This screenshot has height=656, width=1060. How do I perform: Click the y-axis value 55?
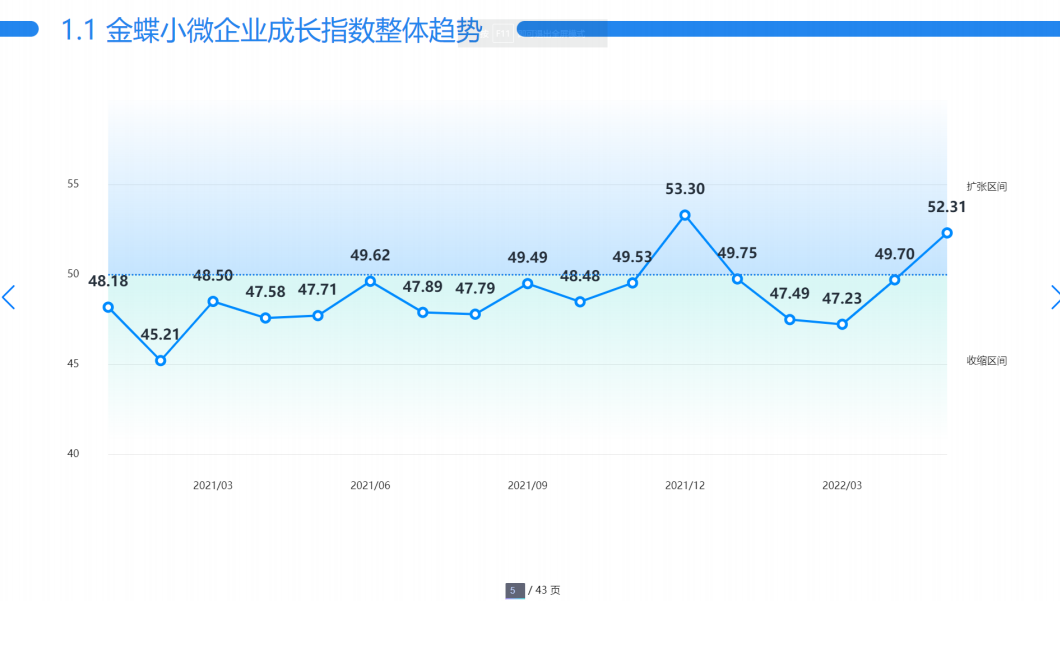73,184
